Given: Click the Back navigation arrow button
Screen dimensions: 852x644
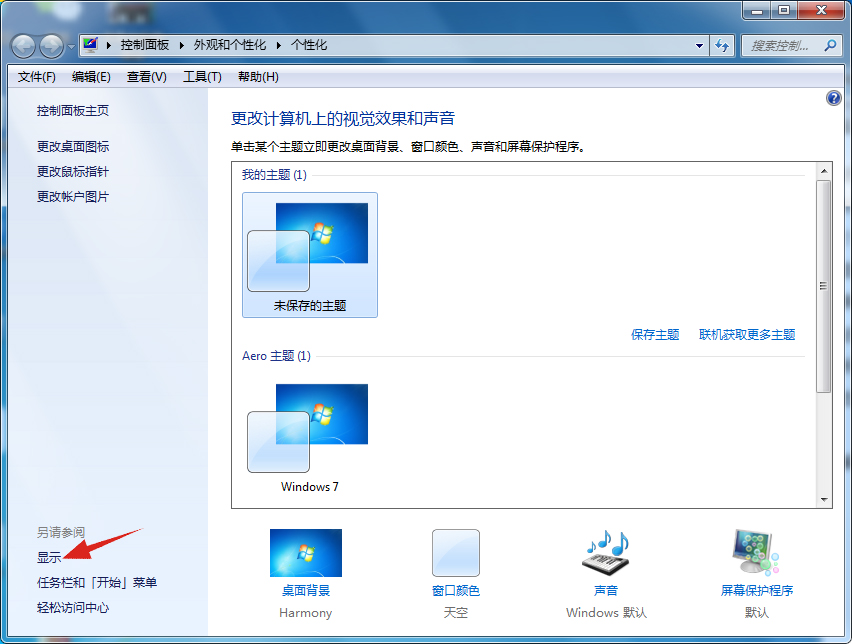Looking at the screenshot, I should pos(23,46).
